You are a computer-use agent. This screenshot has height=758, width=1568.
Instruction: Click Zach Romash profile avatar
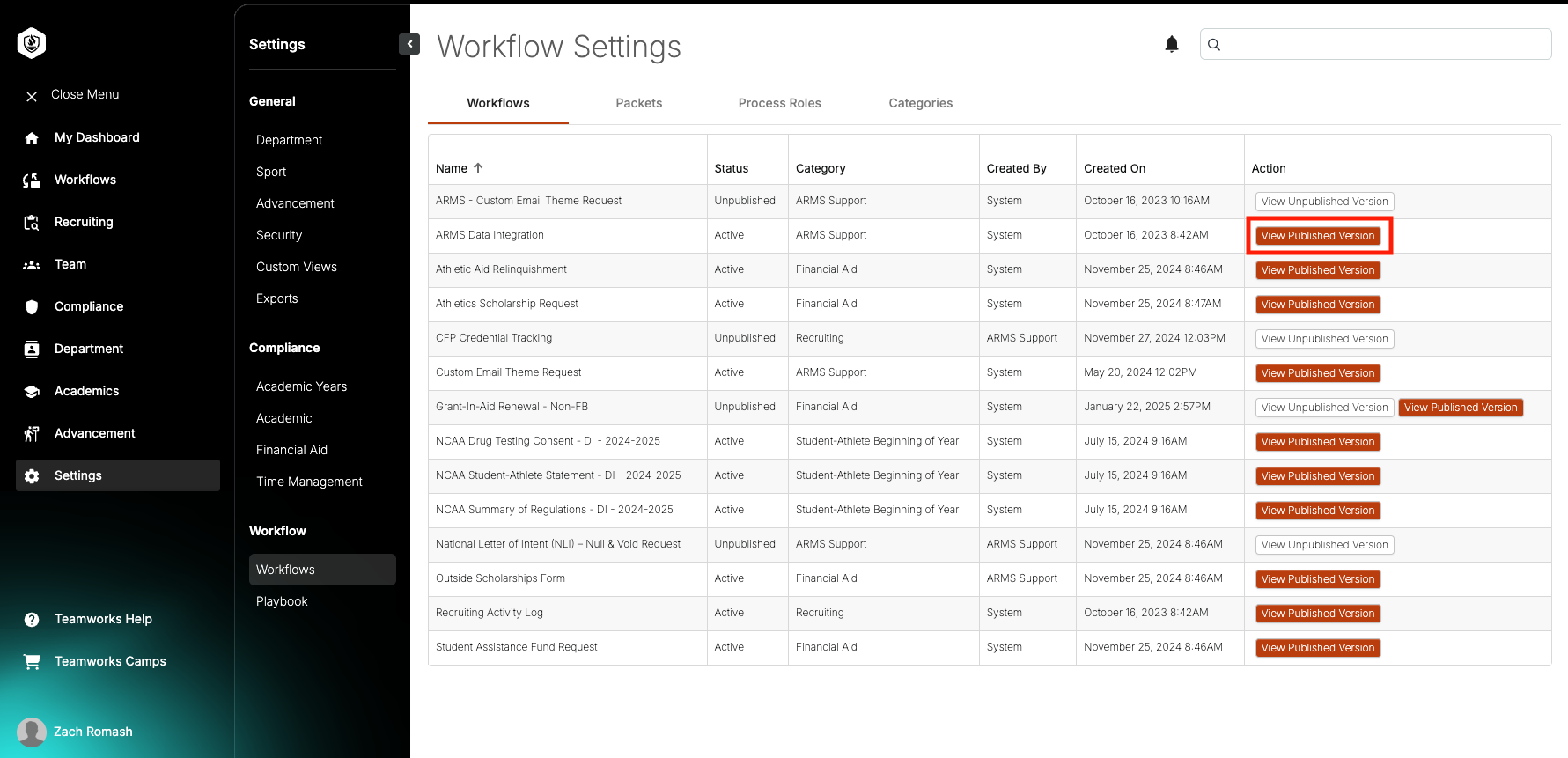tap(32, 732)
